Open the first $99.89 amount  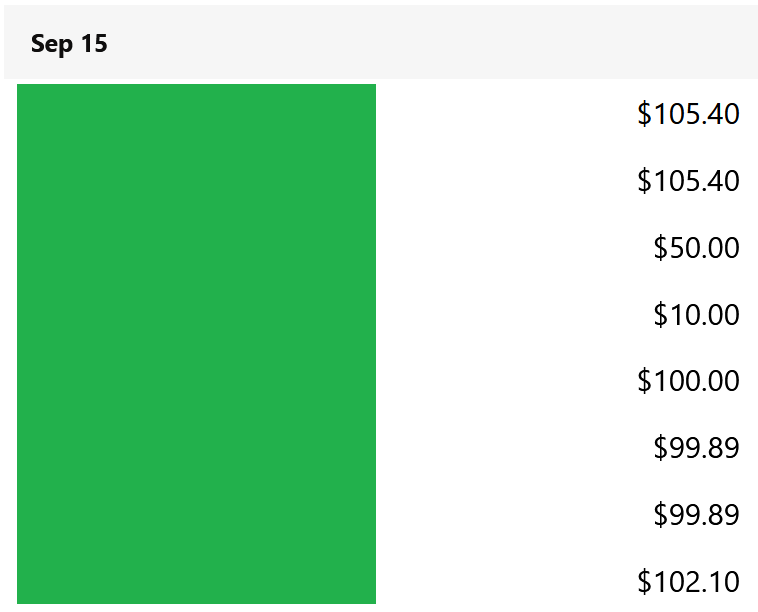696,447
